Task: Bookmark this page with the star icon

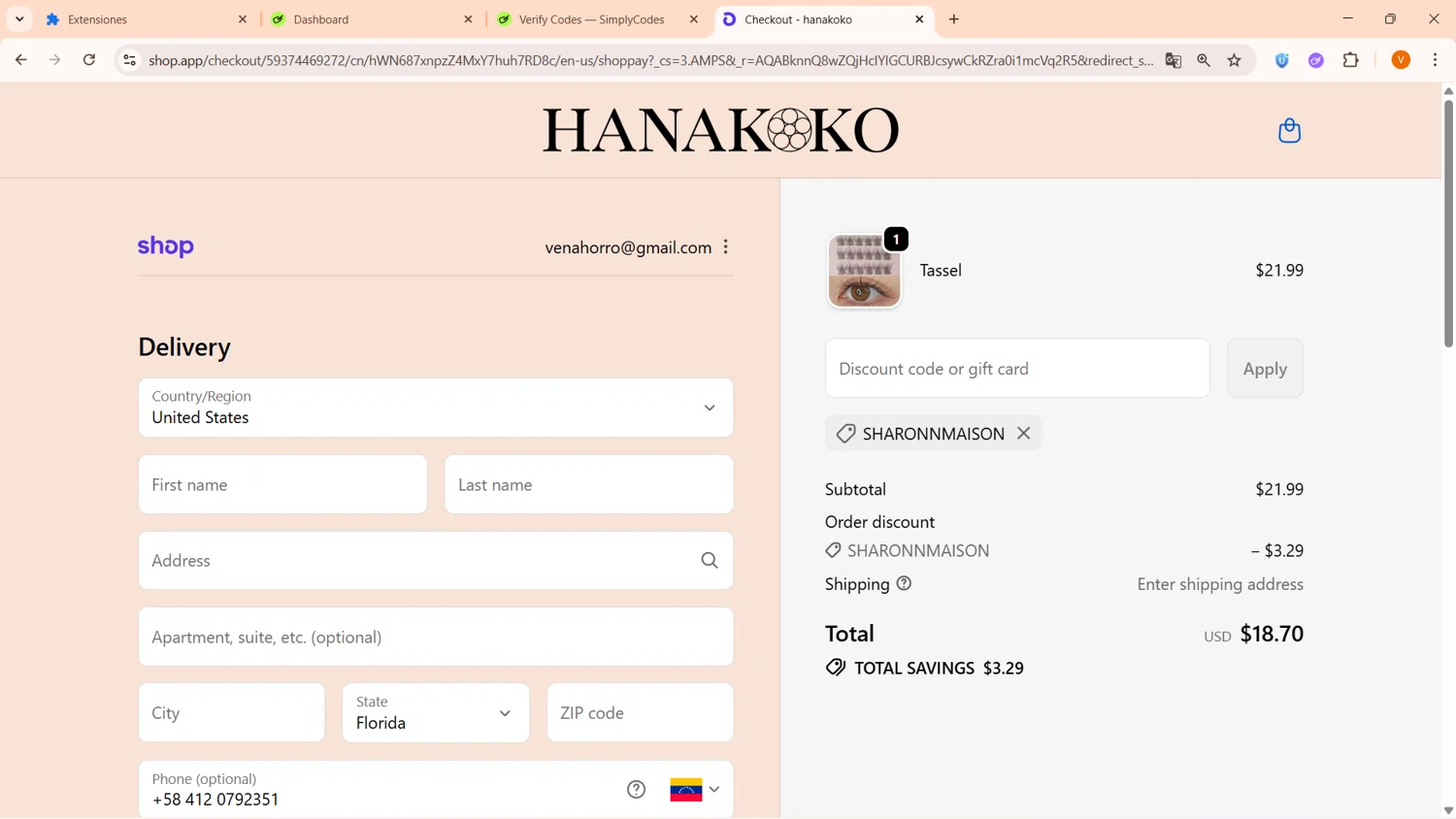Action: coord(1235,60)
